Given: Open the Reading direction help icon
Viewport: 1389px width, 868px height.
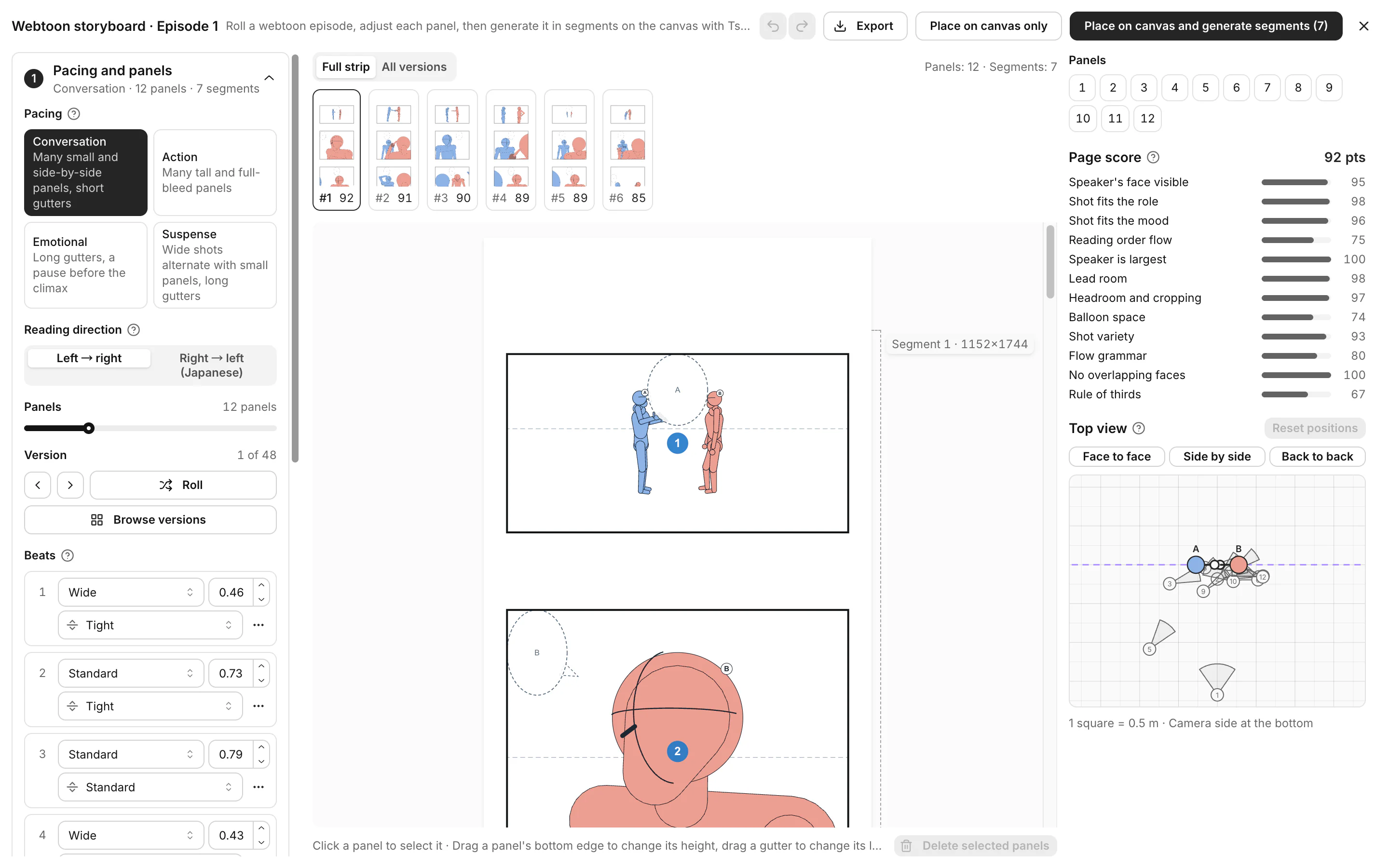Looking at the screenshot, I should pos(133,329).
